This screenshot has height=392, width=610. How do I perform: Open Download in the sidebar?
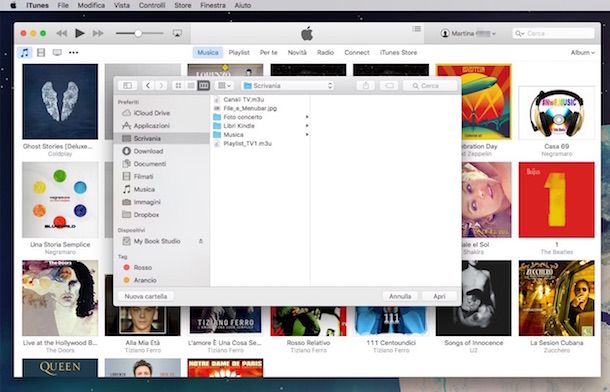[x=148, y=151]
